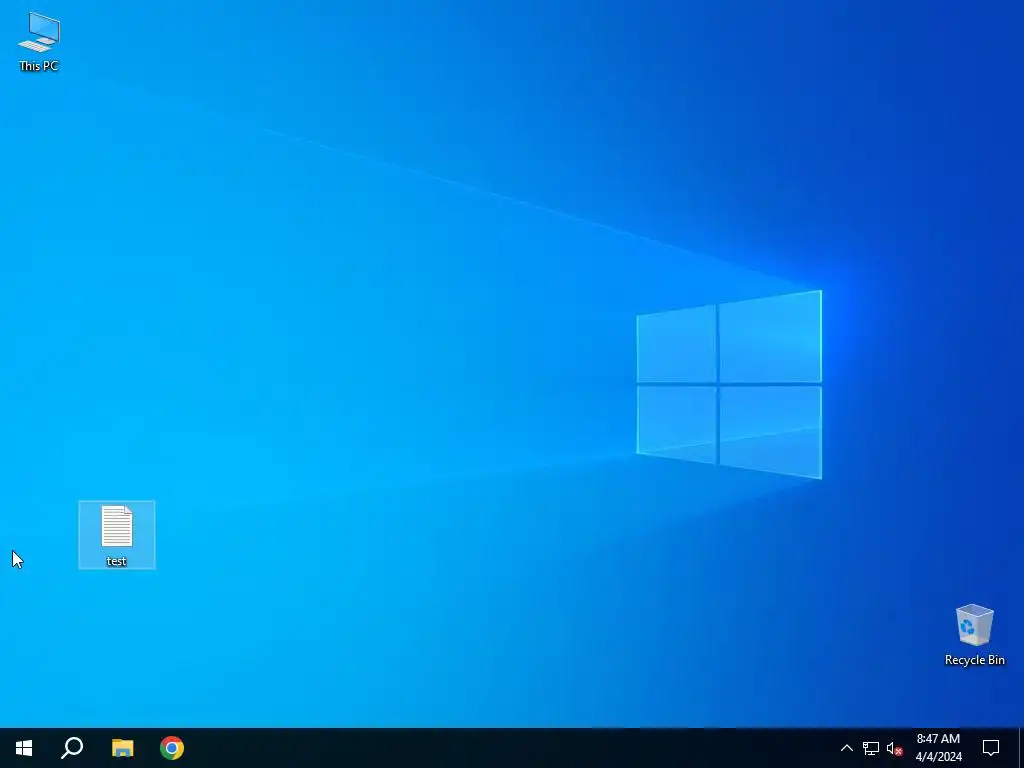Viewport: 1024px width, 768px height.
Task: Click the 'This PC' label text
Action: pos(39,65)
